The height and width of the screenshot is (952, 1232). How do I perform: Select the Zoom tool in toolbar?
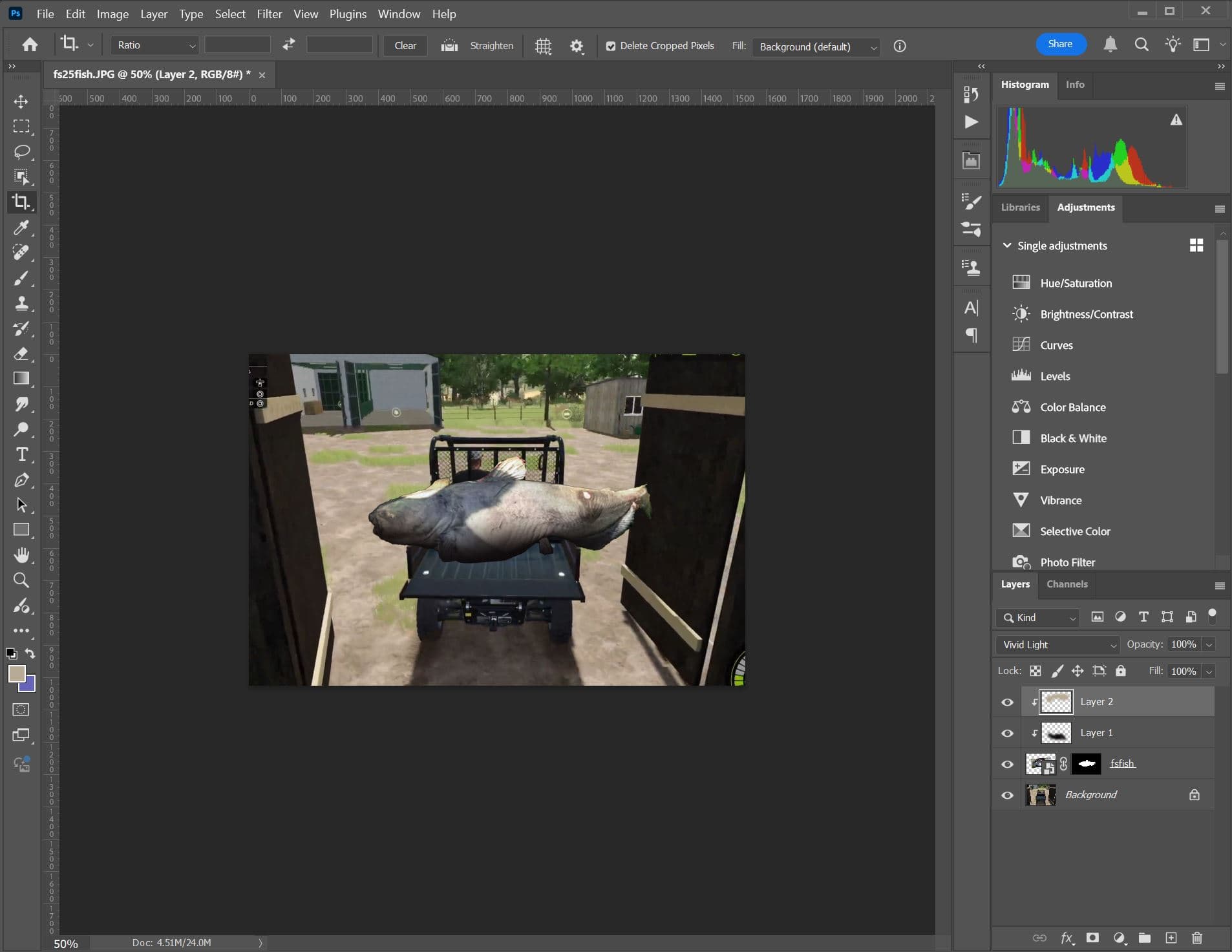(x=21, y=580)
